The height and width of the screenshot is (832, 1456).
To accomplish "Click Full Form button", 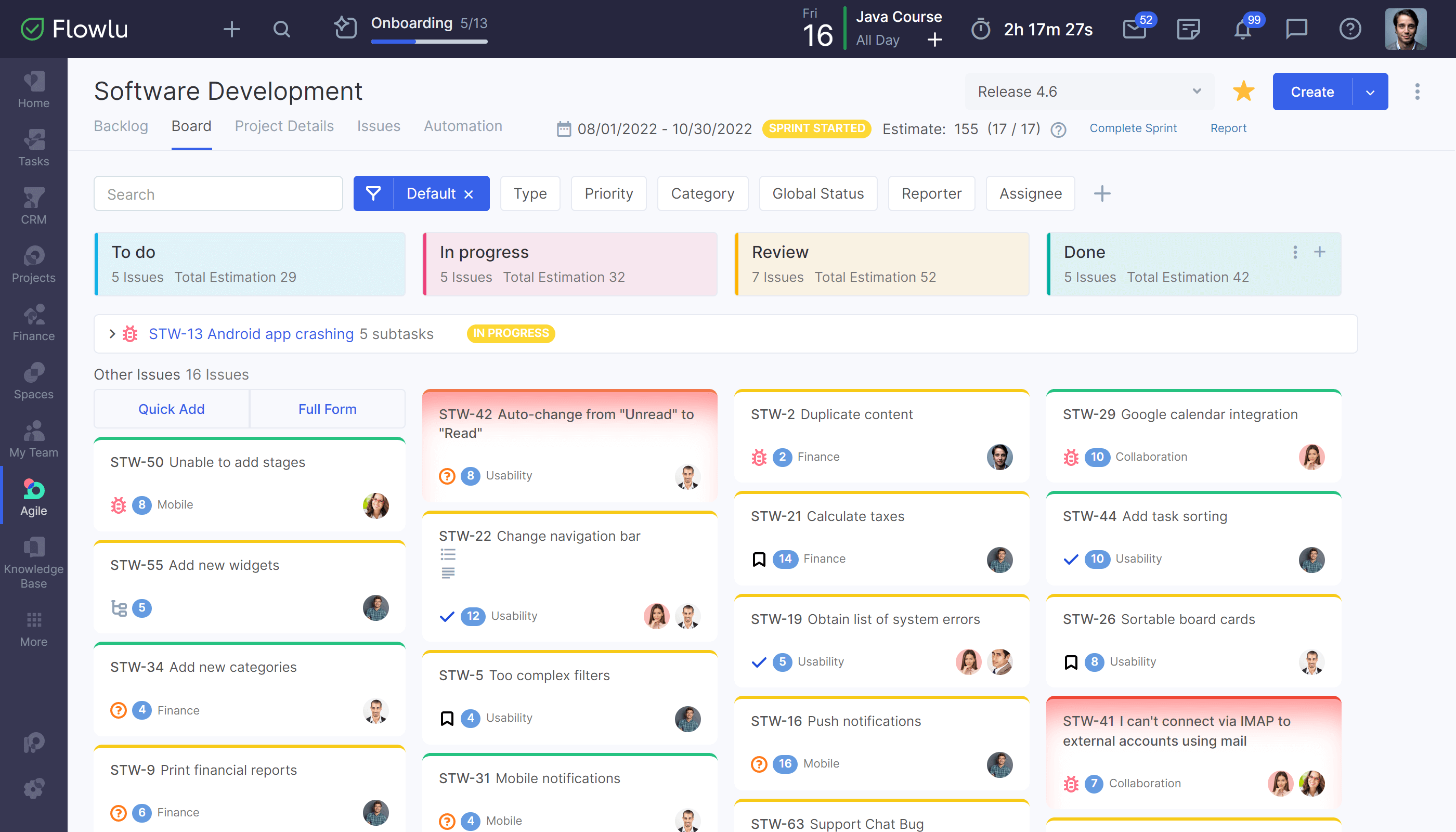I will 328,409.
